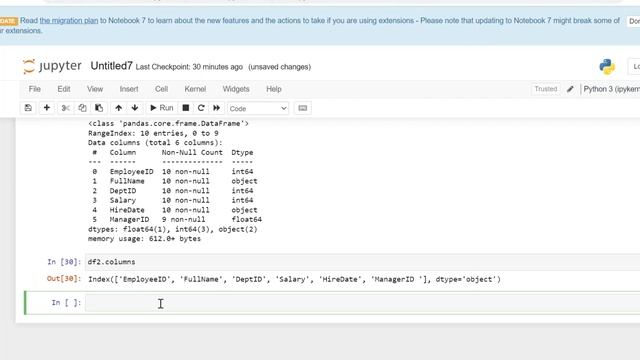Click the Trusted notebook indicator
The width and height of the screenshot is (640, 360).
(545, 89)
